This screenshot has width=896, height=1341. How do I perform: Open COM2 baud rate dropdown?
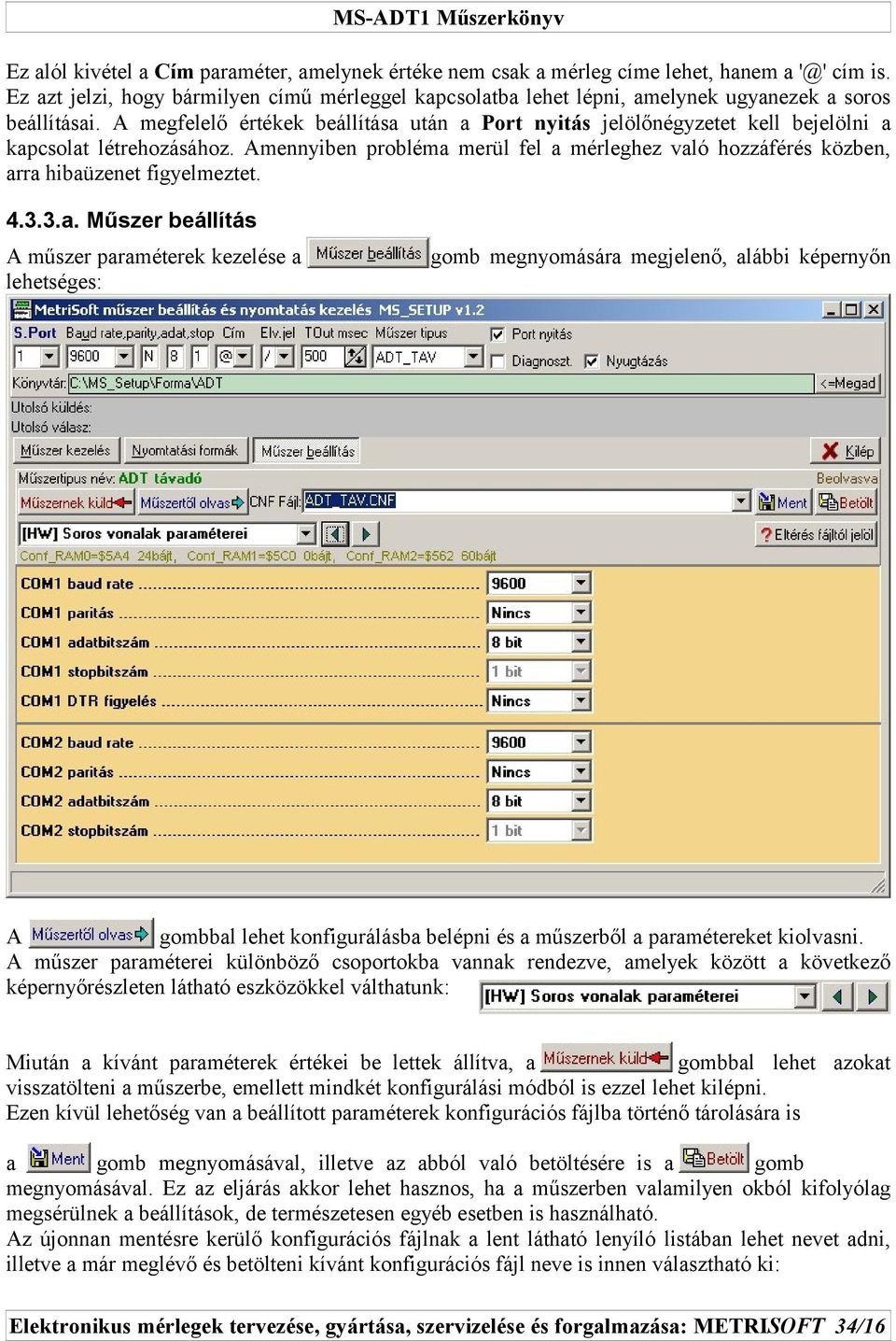click(581, 742)
